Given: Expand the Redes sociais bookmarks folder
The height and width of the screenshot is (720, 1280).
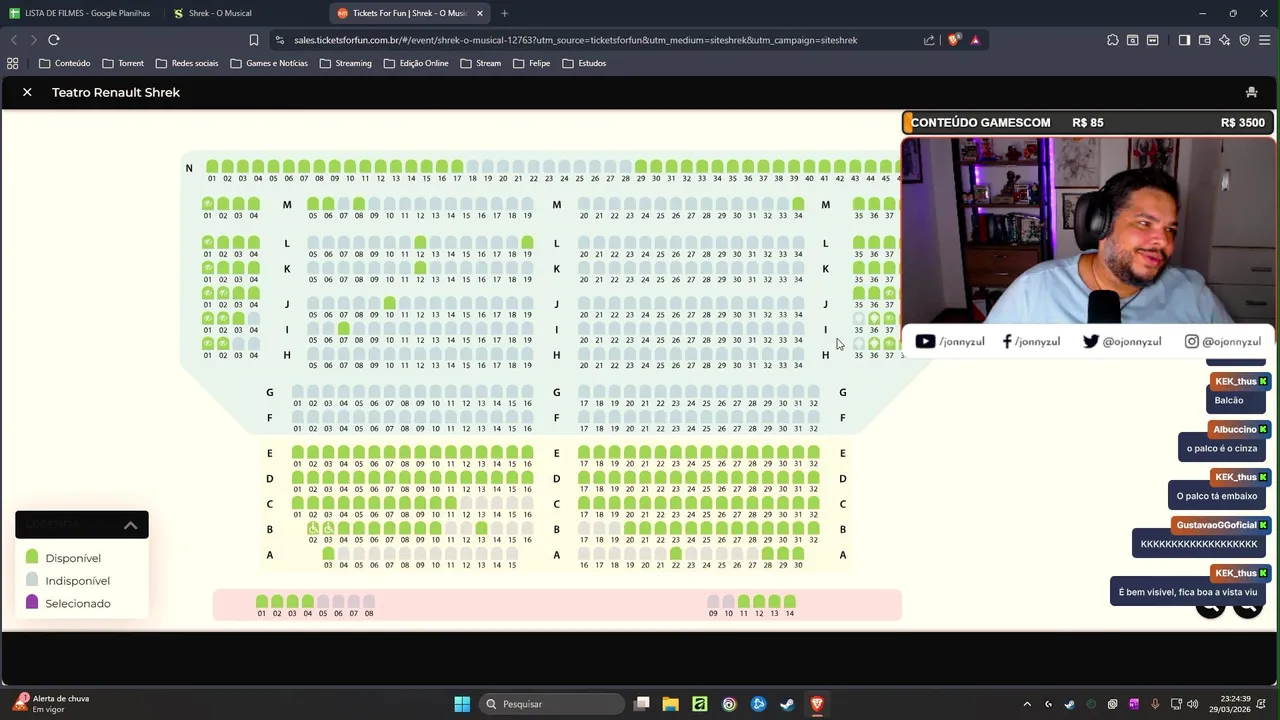Looking at the screenshot, I should tap(187, 63).
